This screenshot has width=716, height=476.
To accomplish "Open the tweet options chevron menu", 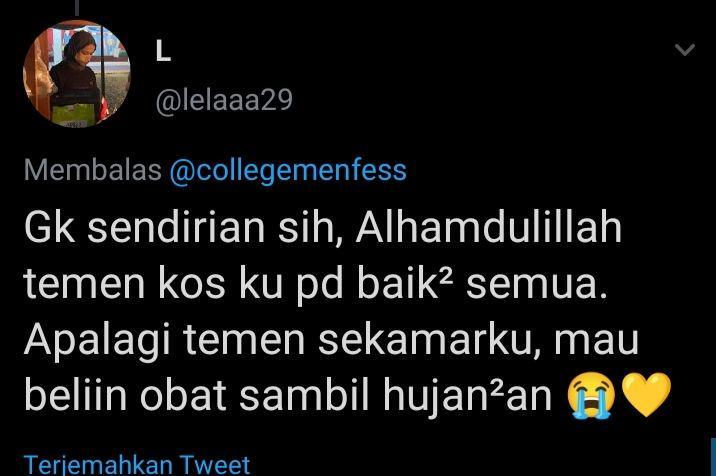I will [685, 49].
